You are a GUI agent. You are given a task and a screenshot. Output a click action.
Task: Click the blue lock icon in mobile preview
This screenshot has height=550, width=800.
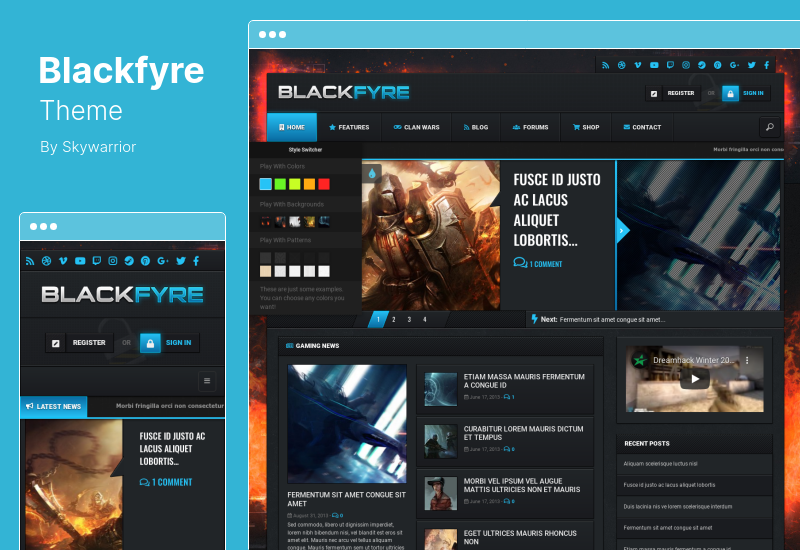click(150, 343)
